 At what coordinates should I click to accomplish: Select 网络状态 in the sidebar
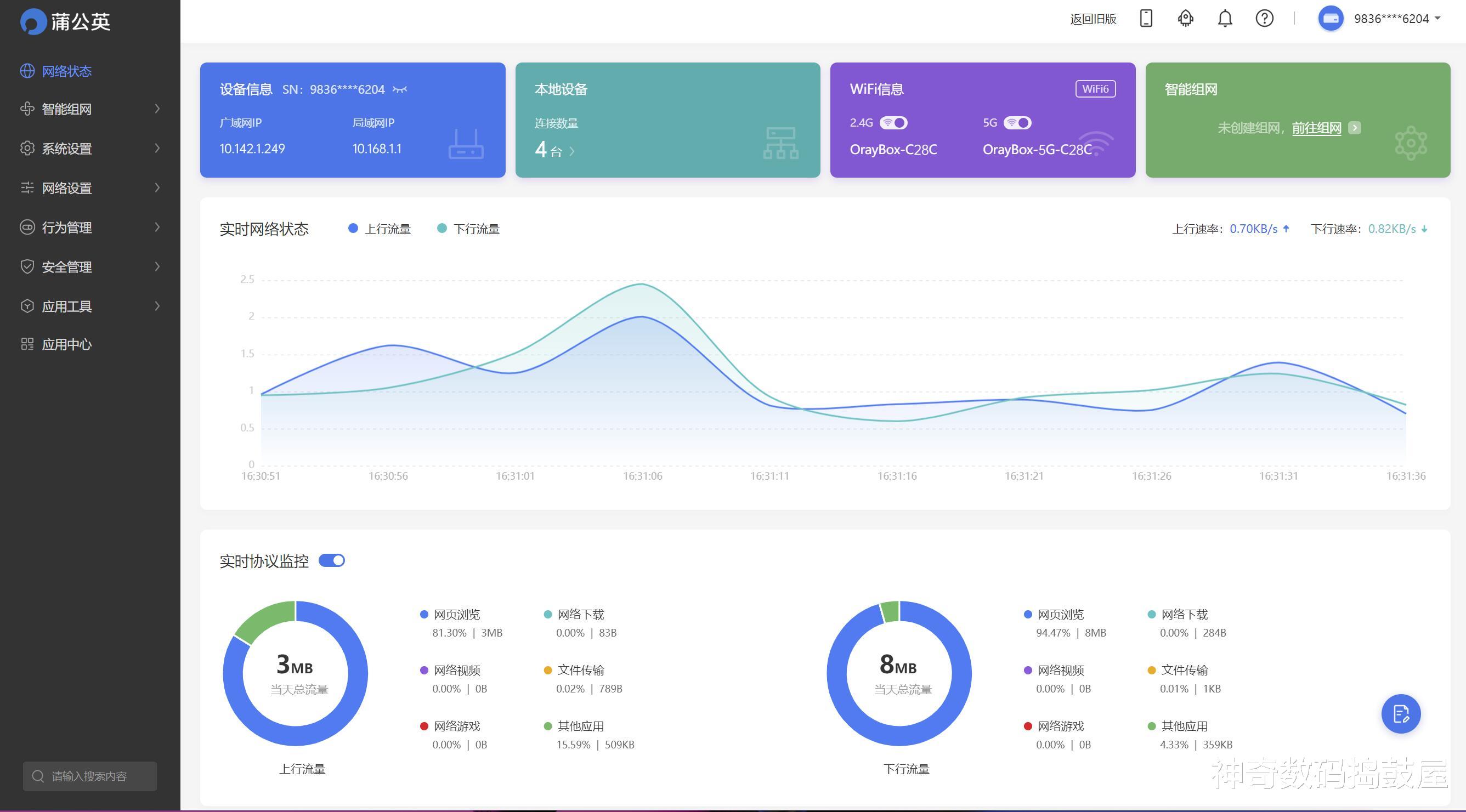(x=90, y=71)
